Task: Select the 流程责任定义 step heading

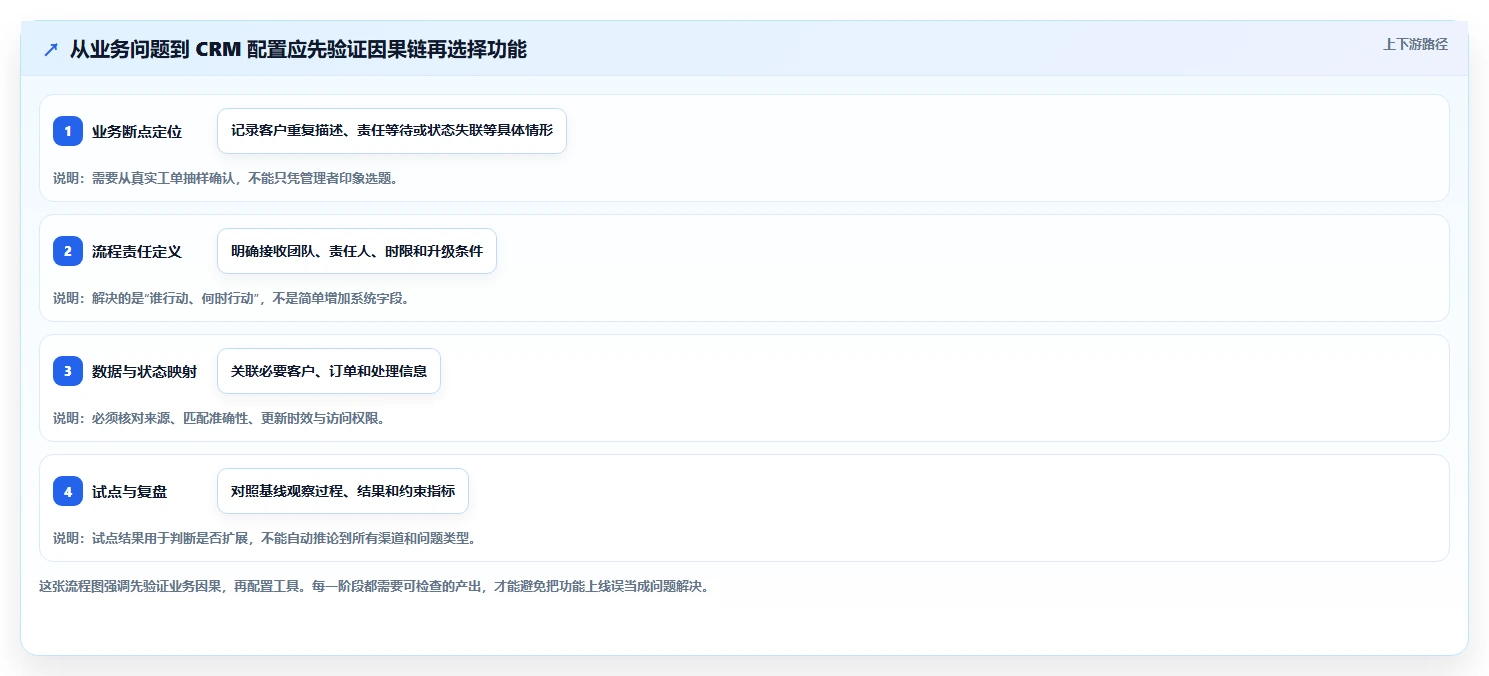Action: pos(137,251)
